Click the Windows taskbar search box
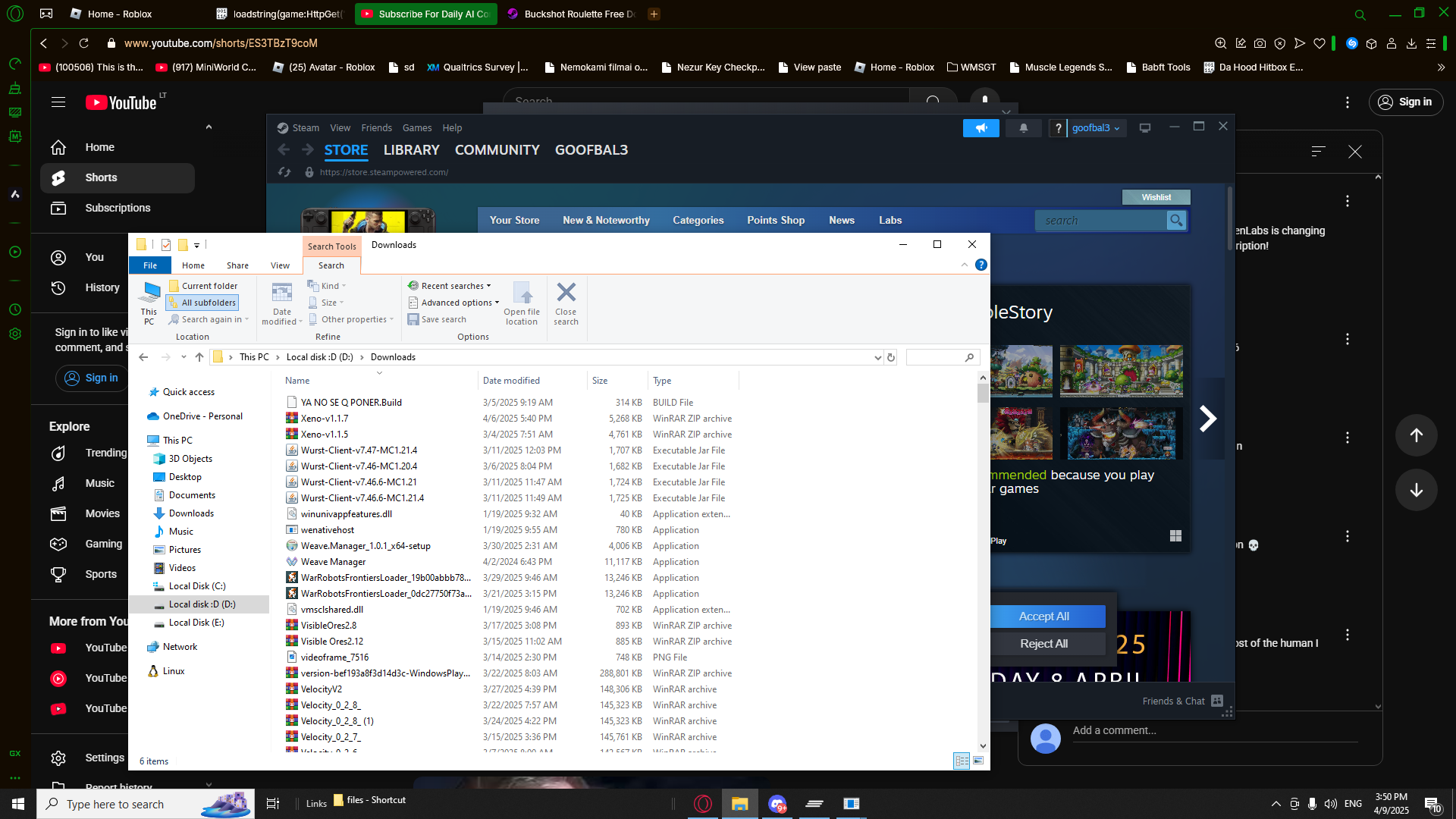Image resolution: width=1456 pixels, height=819 pixels. point(146,804)
